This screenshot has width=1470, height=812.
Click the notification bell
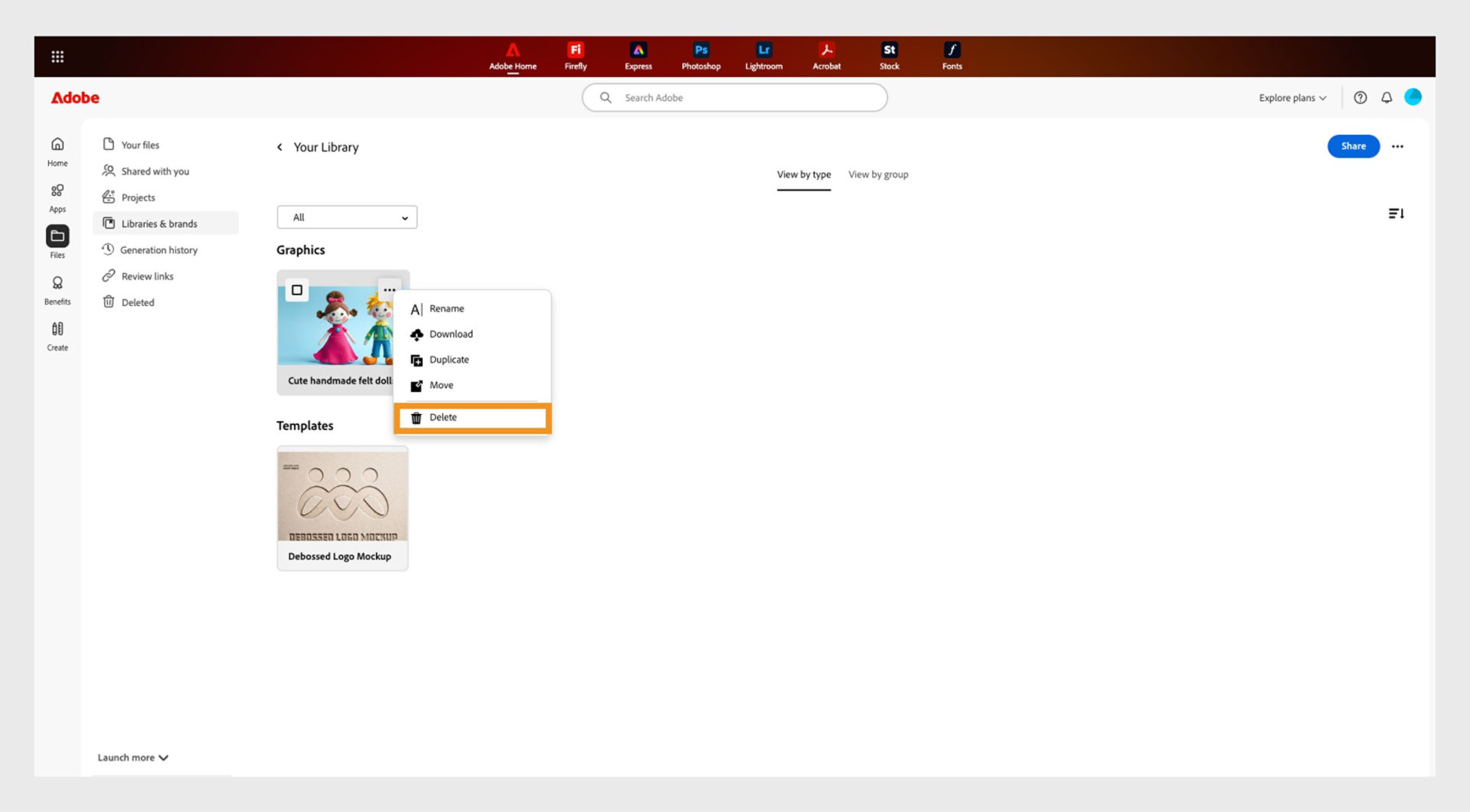[1386, 97]
